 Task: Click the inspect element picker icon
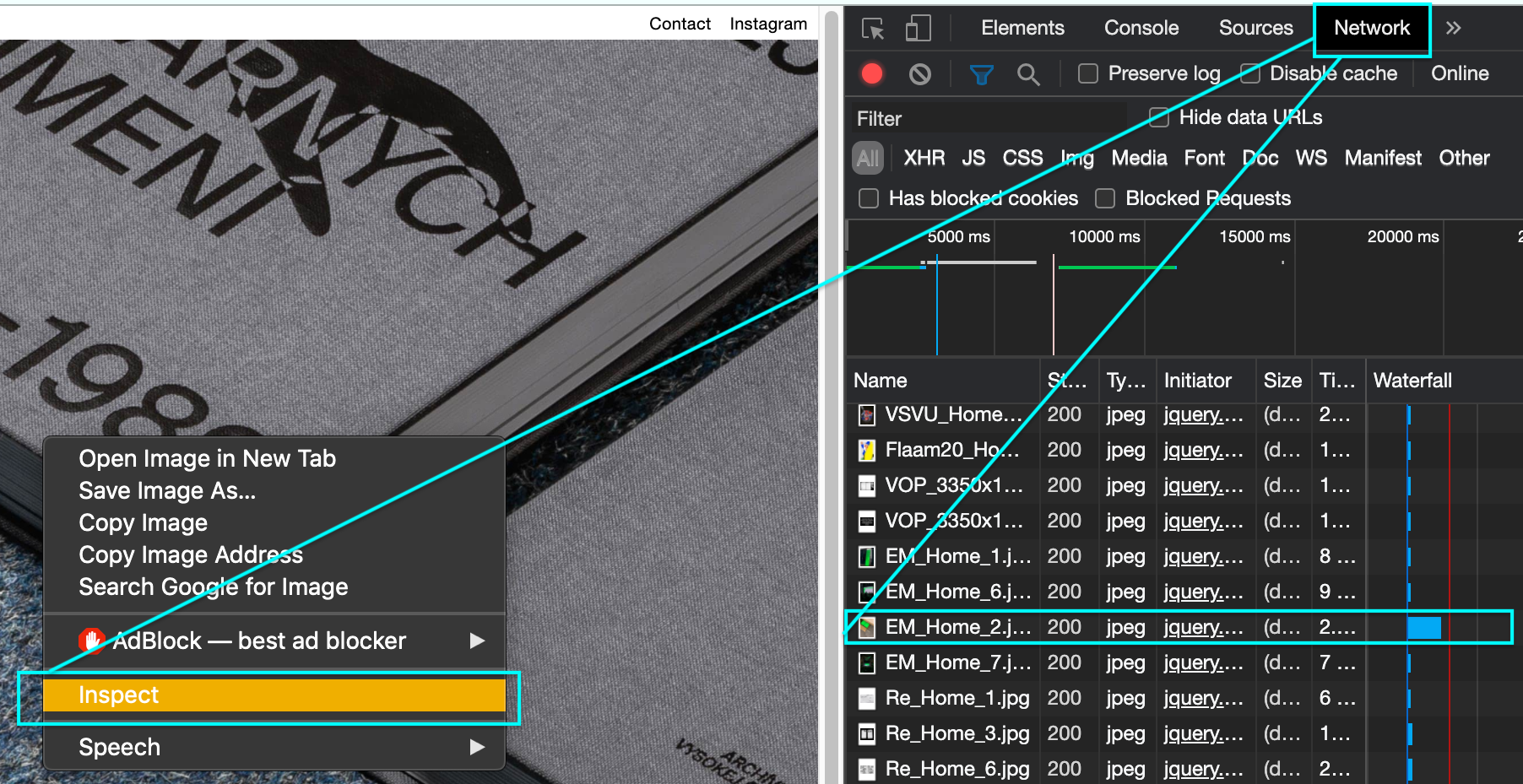[x=873, y=29]
